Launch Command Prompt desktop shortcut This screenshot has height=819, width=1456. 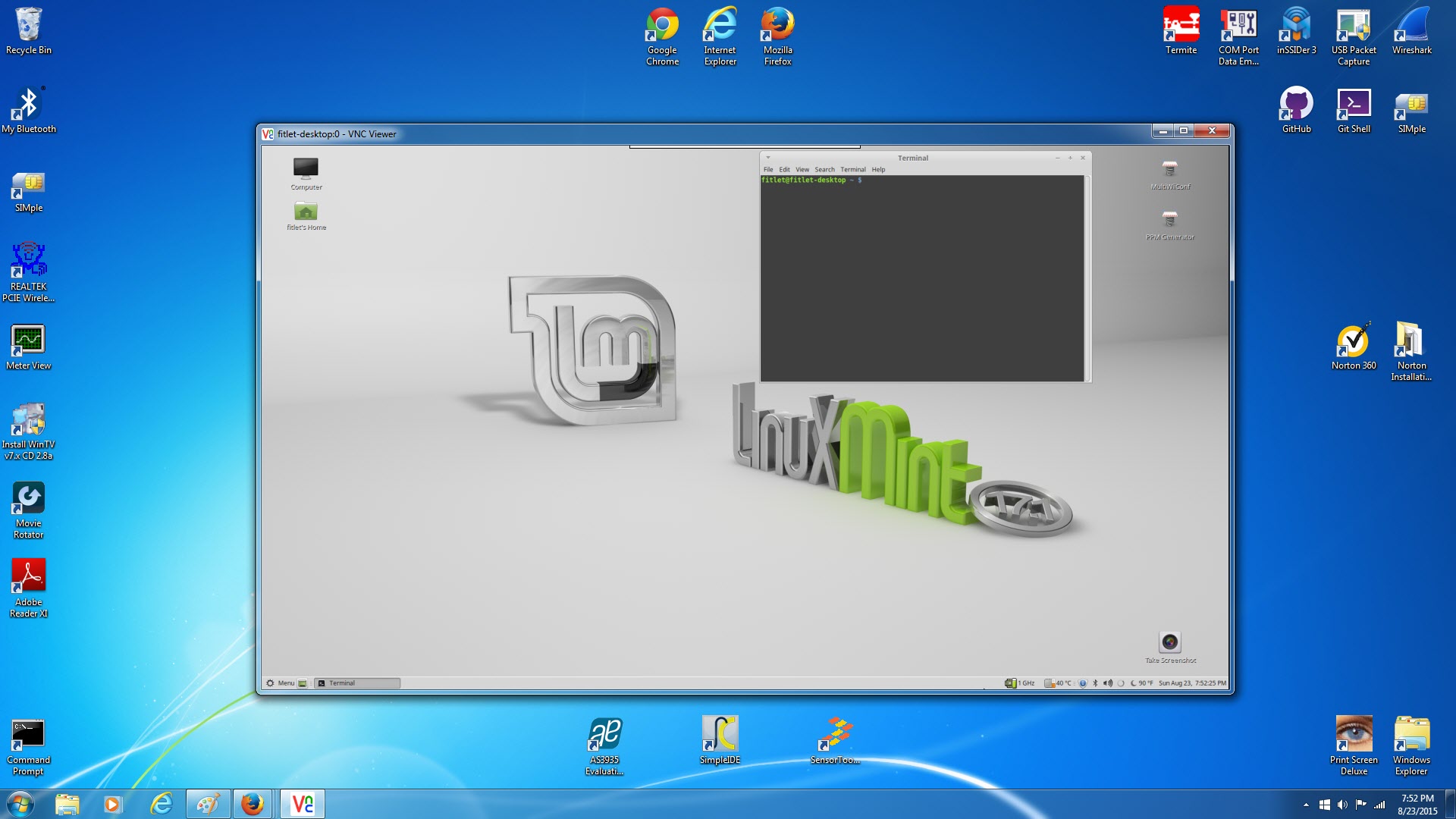[x=29, y=746]
